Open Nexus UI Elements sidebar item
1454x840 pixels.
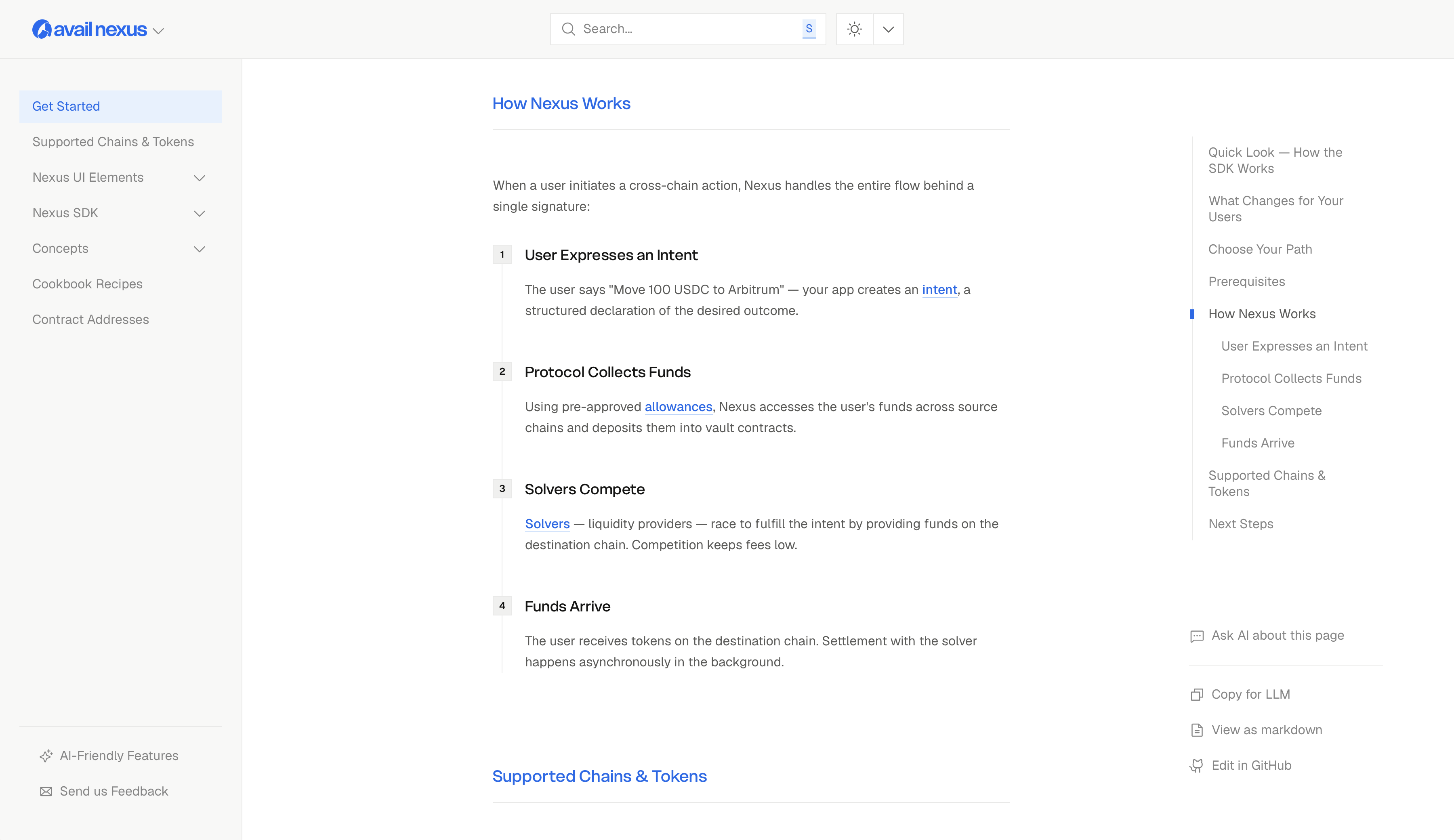pyautogui.click(x=88, y=178)
